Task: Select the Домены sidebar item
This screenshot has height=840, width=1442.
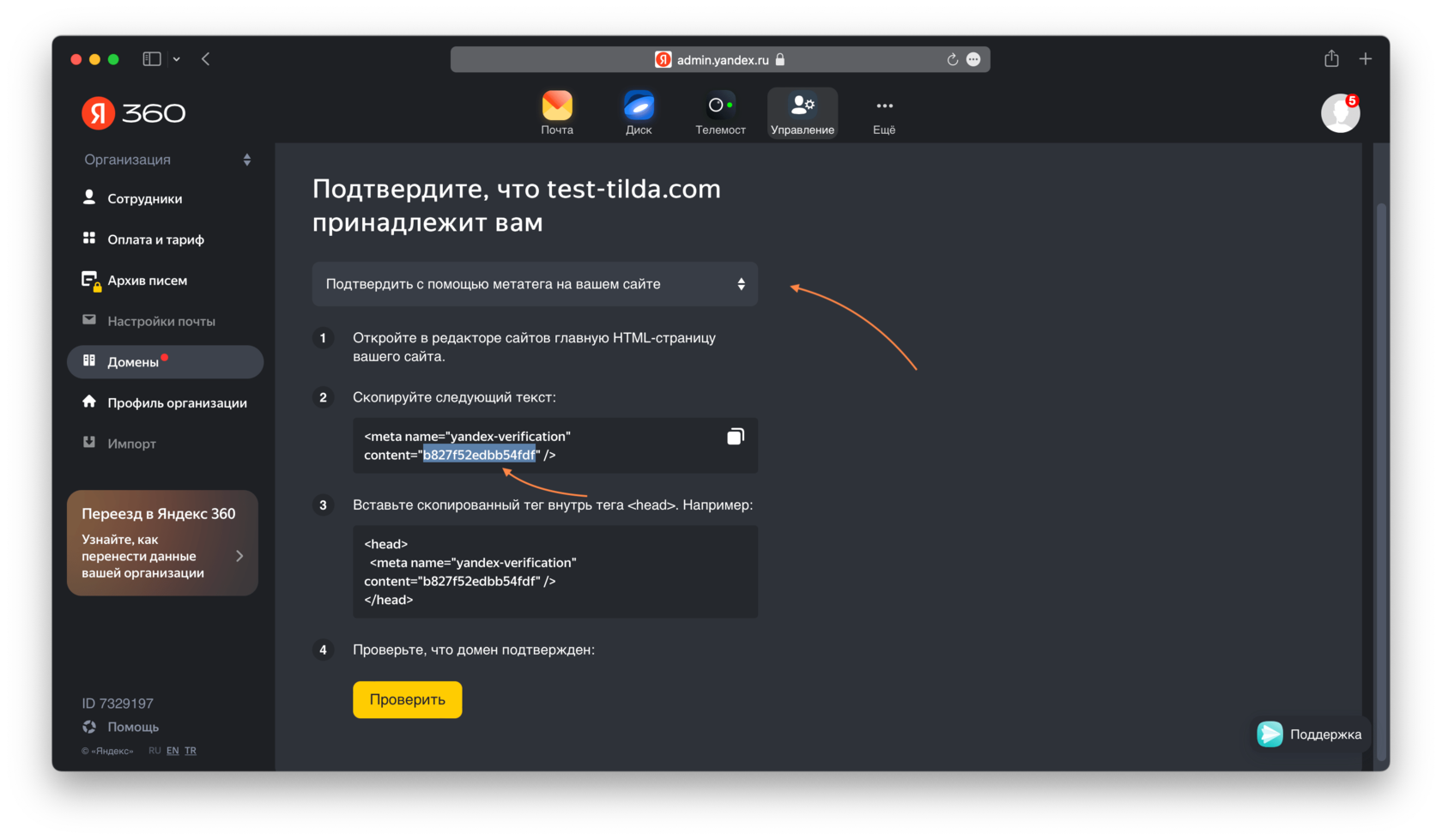Action: click(x=165, y=362)
